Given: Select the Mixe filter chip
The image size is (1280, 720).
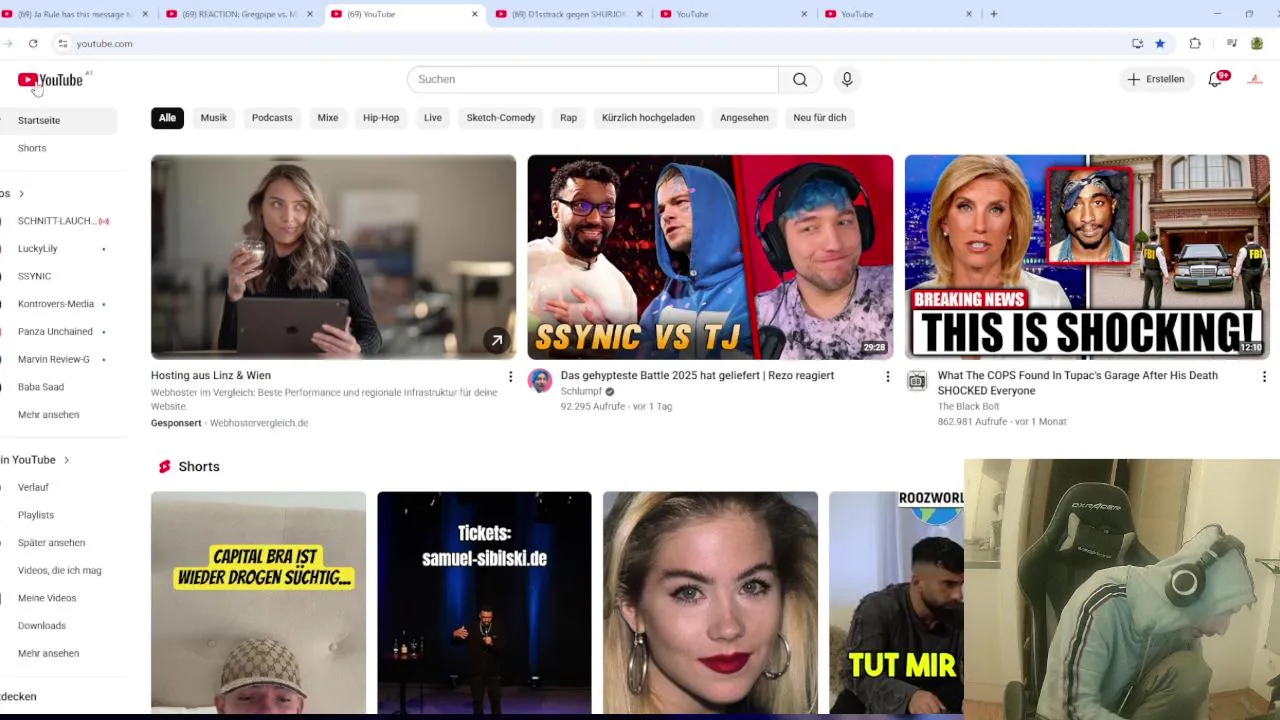Looking at the screenshot, I should [x=328, y=118].
